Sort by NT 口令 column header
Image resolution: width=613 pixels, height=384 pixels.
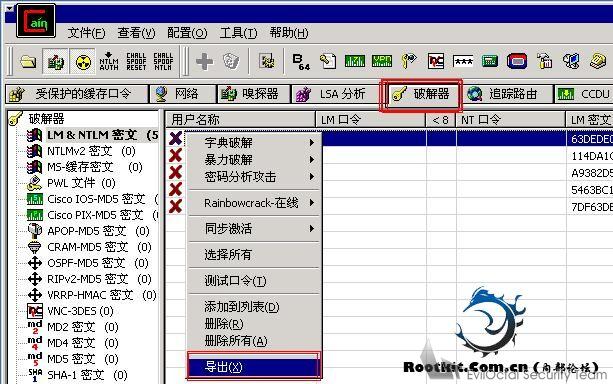(511, 119)
